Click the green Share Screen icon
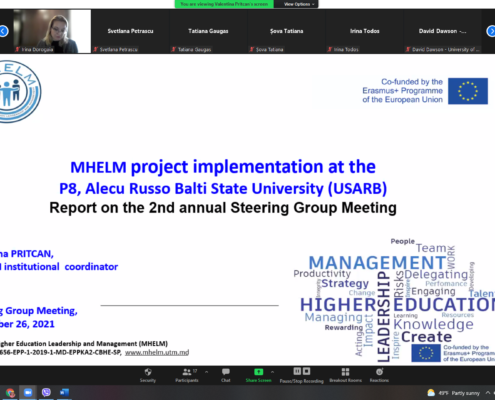Viewport: 495px width, 400px height. [258, 372]
